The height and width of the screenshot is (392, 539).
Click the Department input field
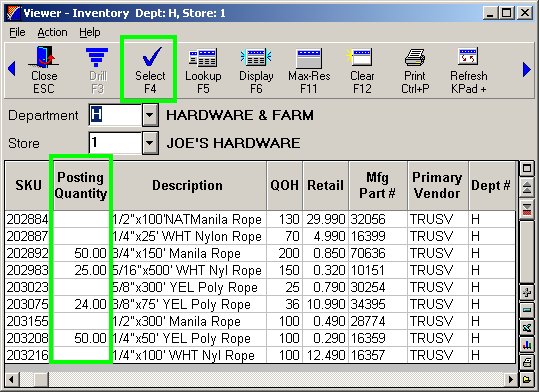[116, 115]
